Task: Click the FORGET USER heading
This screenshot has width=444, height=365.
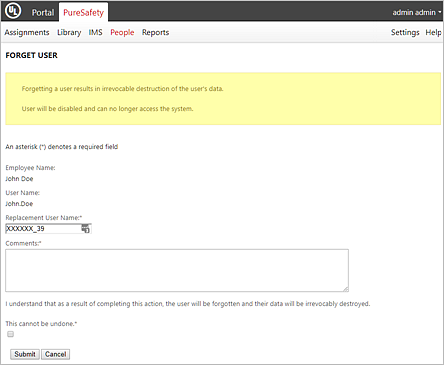Action: coord(31,55)
